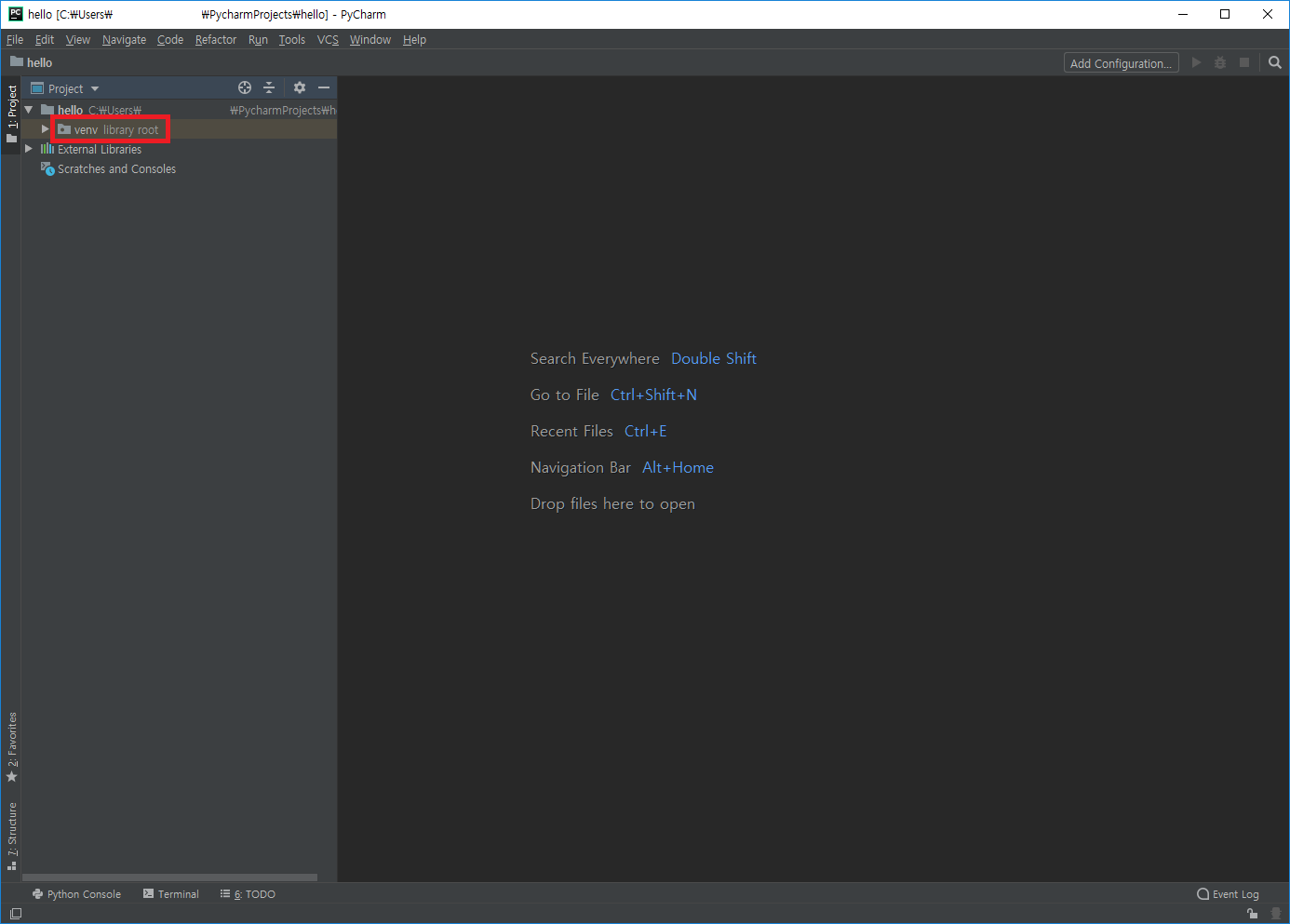Expand the venv folder node
The height and width of the screenshot is (924, 1290).
(45, 129)
